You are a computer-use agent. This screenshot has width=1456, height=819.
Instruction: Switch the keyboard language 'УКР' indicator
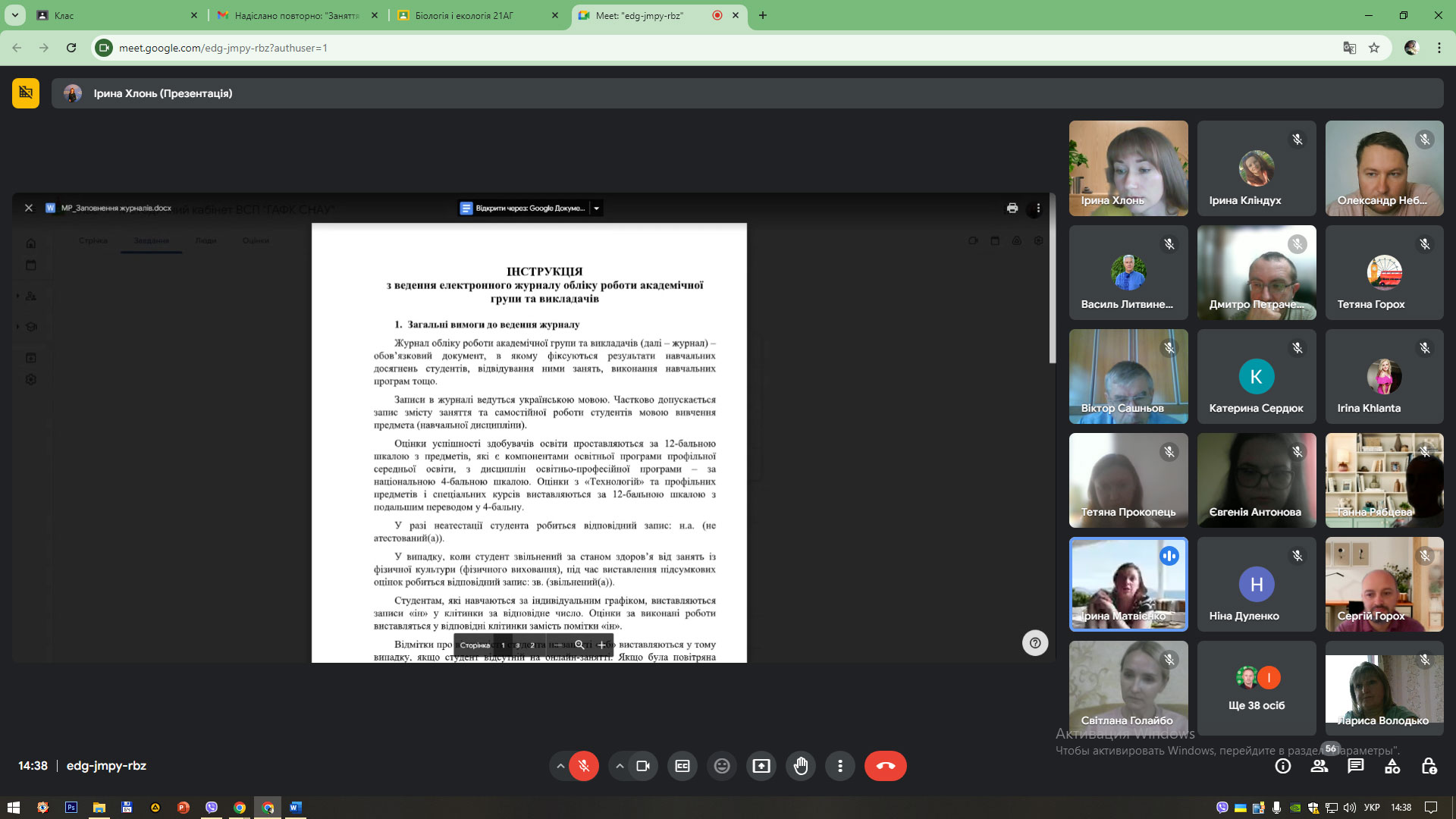point(1372,808)
